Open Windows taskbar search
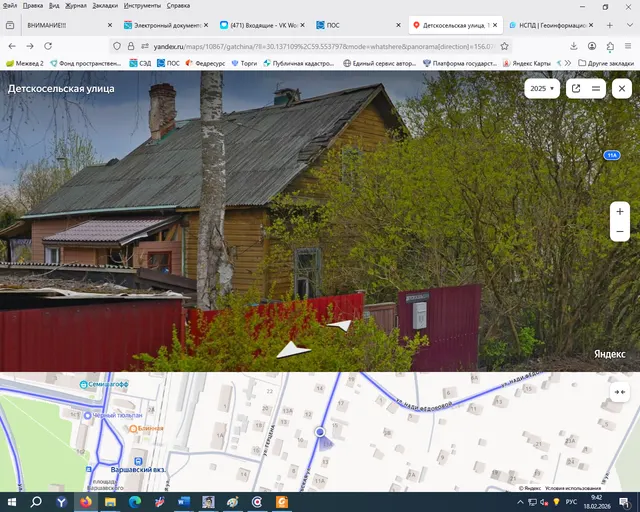Image resolution: width=640 pixels, height=512 pixels. [x=36, y=502]
